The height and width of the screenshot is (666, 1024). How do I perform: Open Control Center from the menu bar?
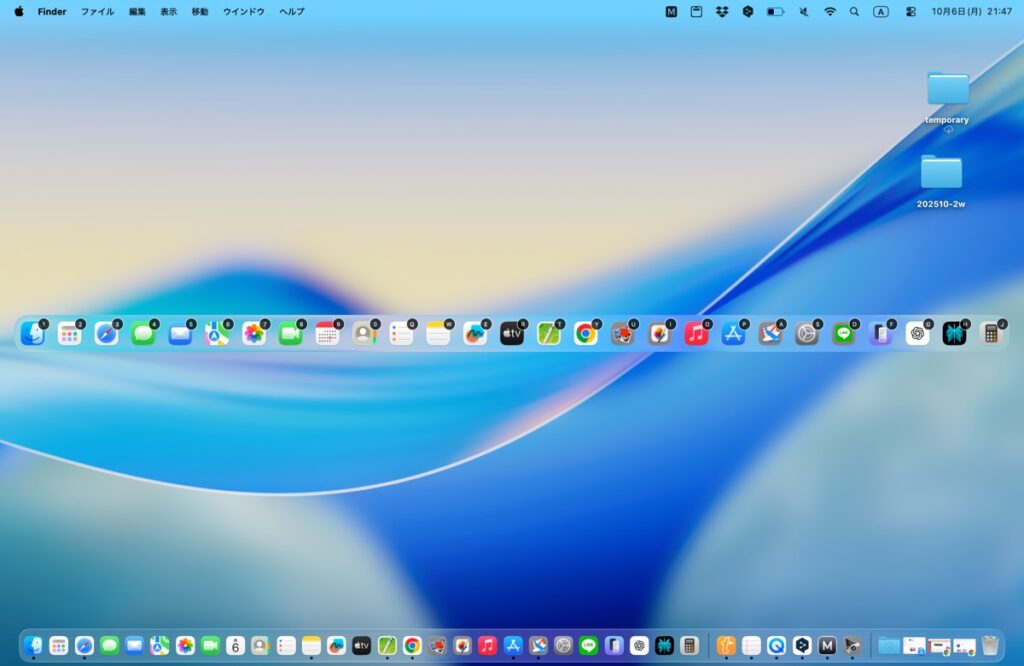click(x=910, y=12)
